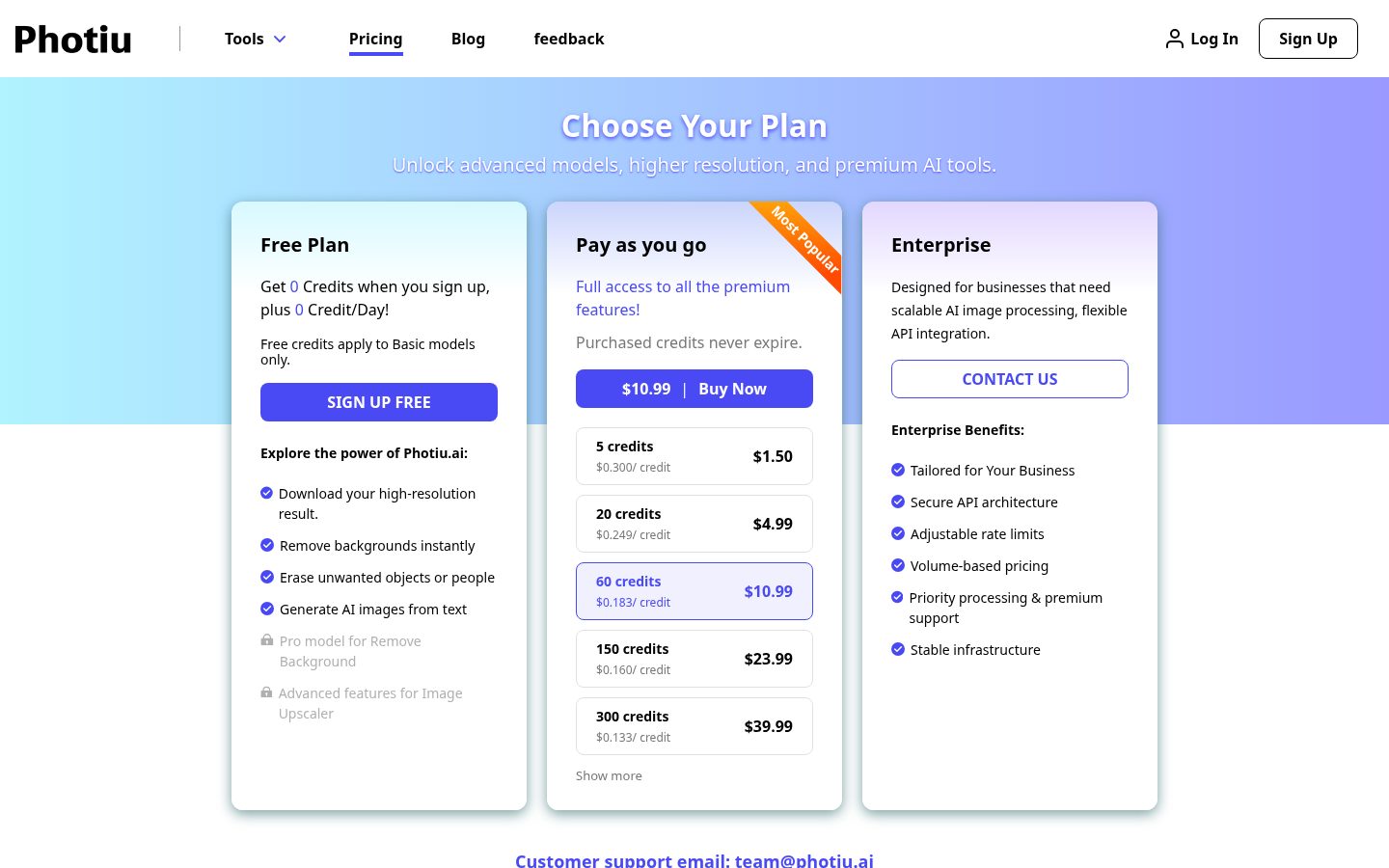Click lock icon beside Advanced features for Image Upscaler
This screenshot has width=1389, height=868.
267,692
